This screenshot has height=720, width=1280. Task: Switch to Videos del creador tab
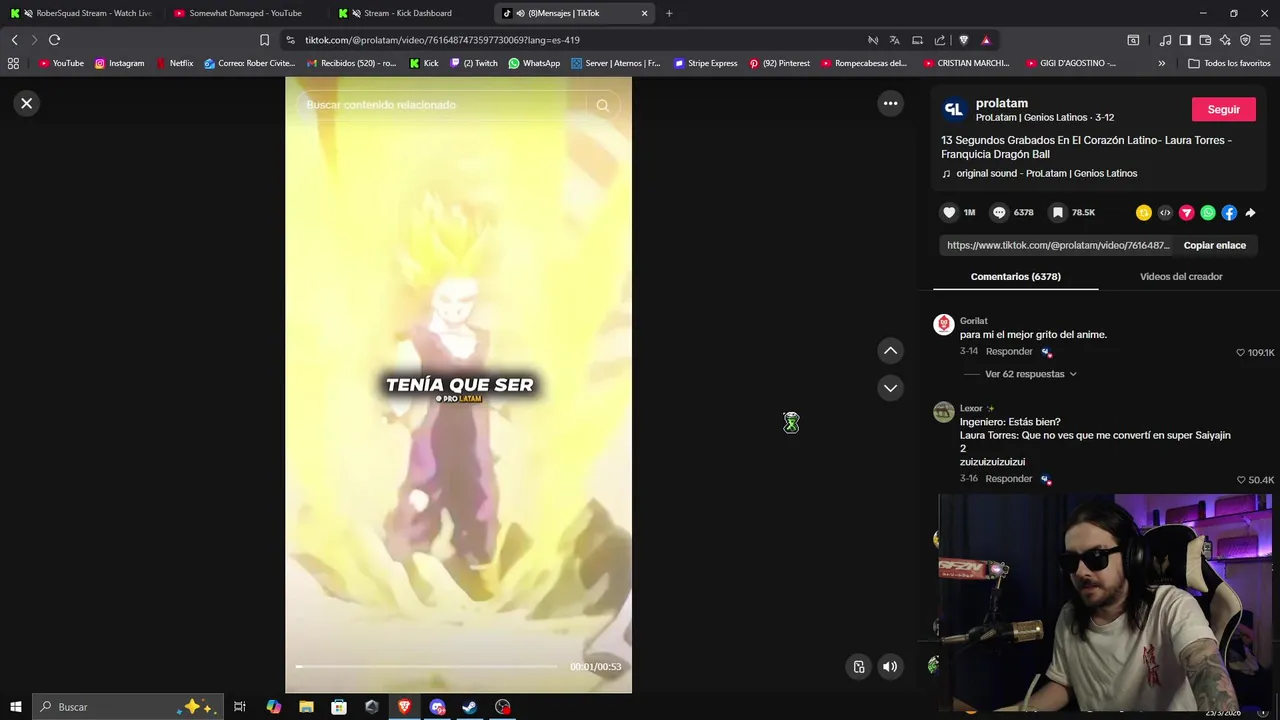(1181, 276)
